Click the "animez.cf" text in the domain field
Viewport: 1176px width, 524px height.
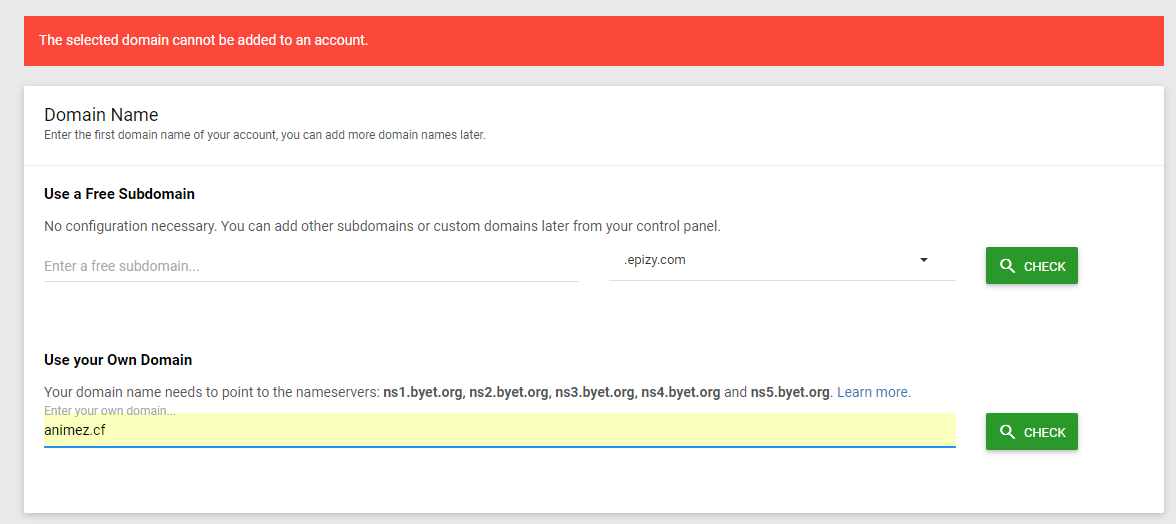[75, 431]
